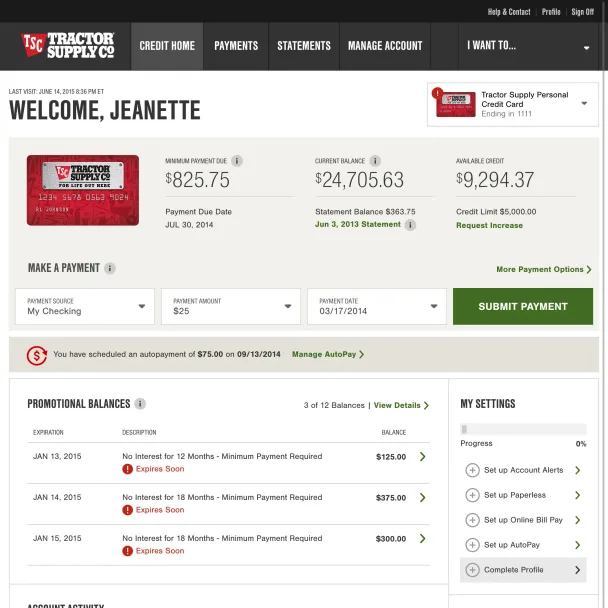Viewport: 608px width, 608px height.
Task: Click Request Increase link
Action: [489, 226]
